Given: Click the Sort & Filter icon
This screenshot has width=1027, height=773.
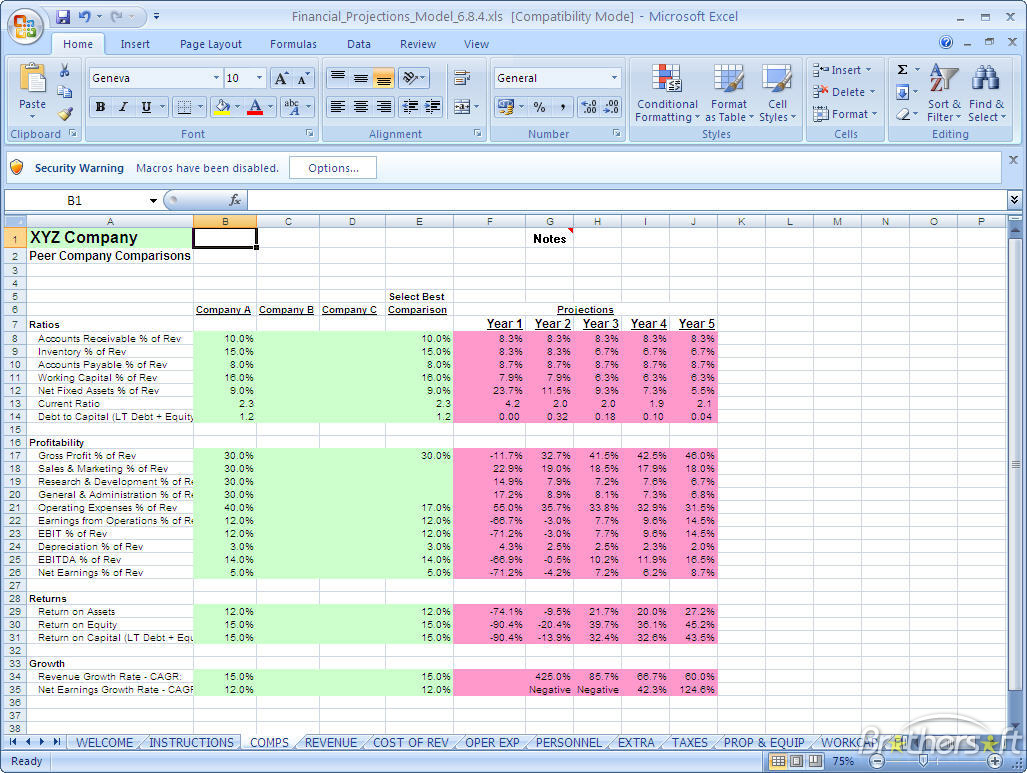Looking at the screenshot, I should tap(944, 93).
